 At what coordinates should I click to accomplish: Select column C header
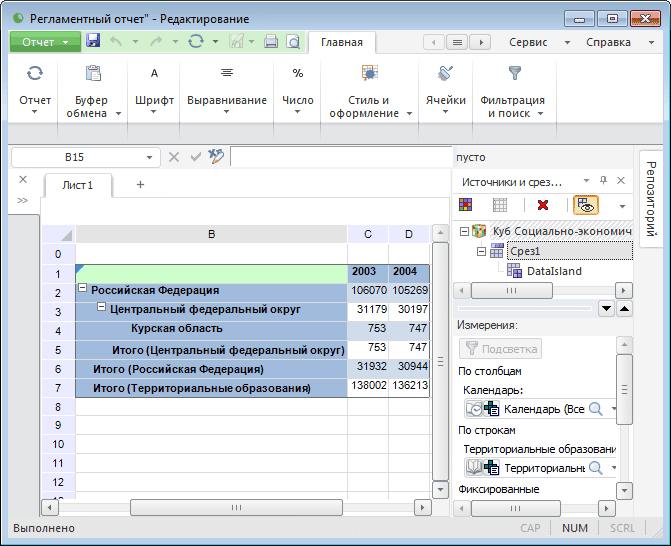click(368, 234)
